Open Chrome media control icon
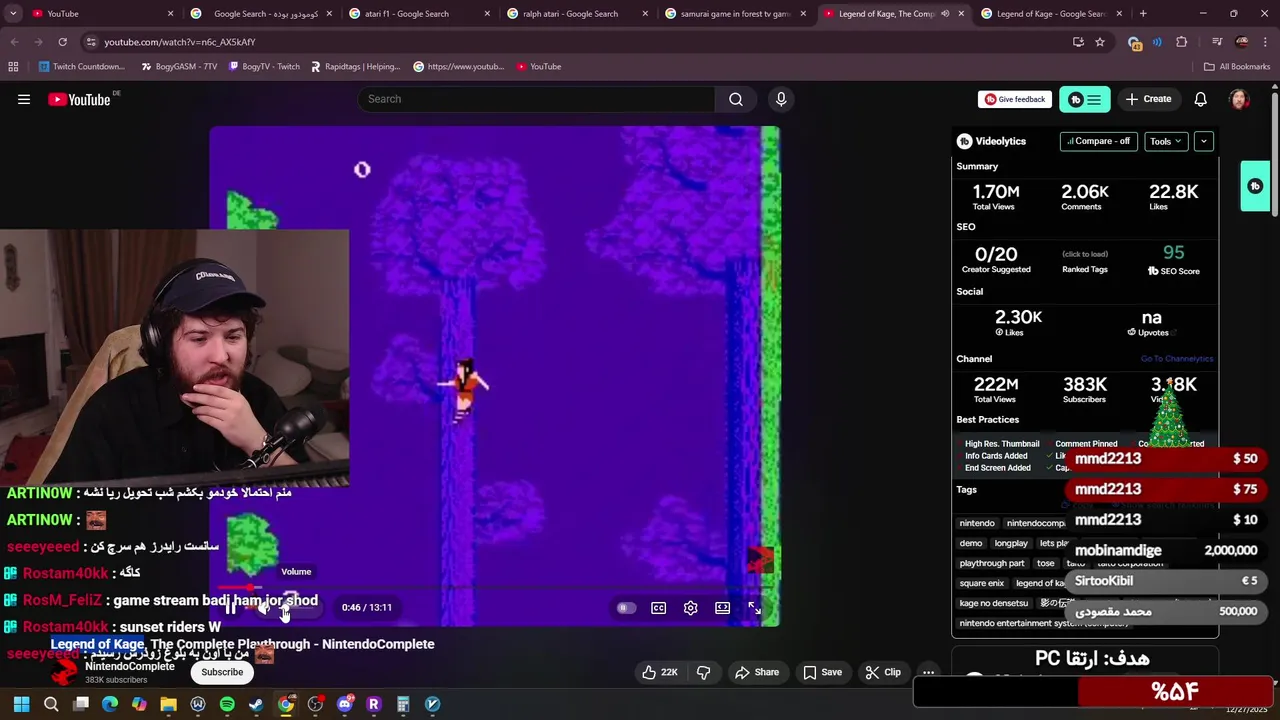The image size is (1280, 720). click(x=1217, y=42)
